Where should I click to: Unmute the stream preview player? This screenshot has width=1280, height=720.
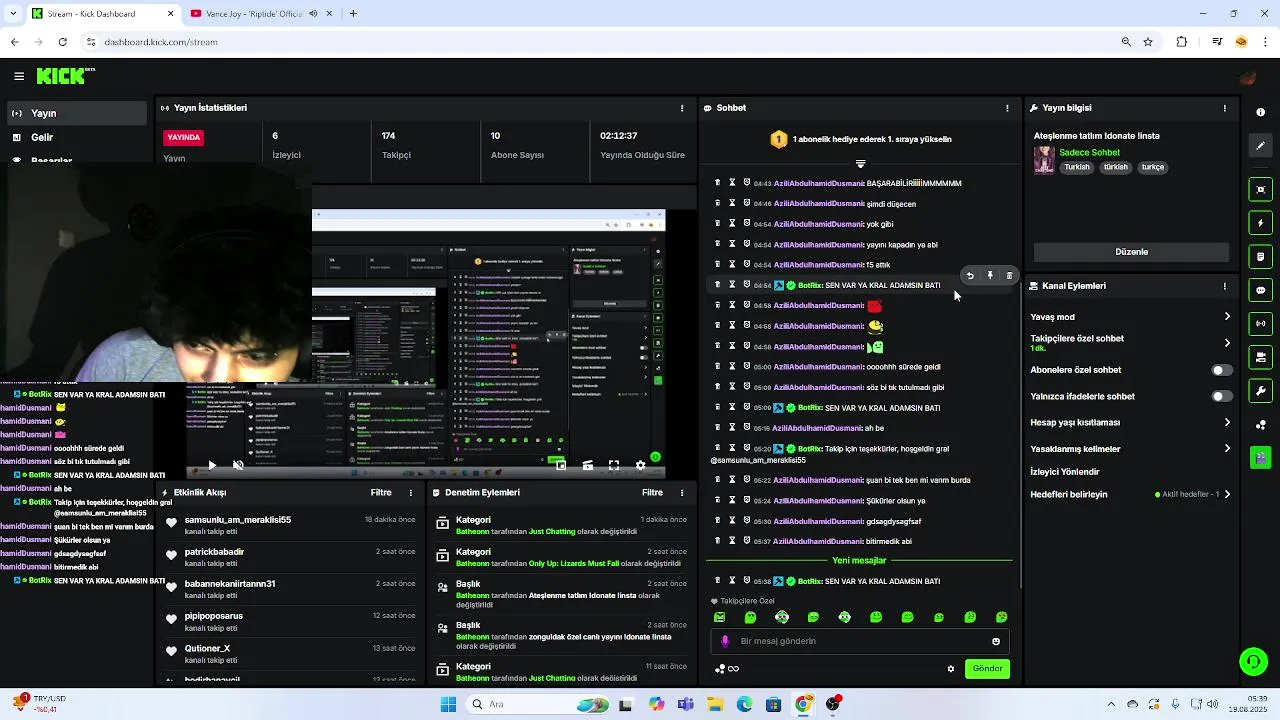click(x=238, y=466)
